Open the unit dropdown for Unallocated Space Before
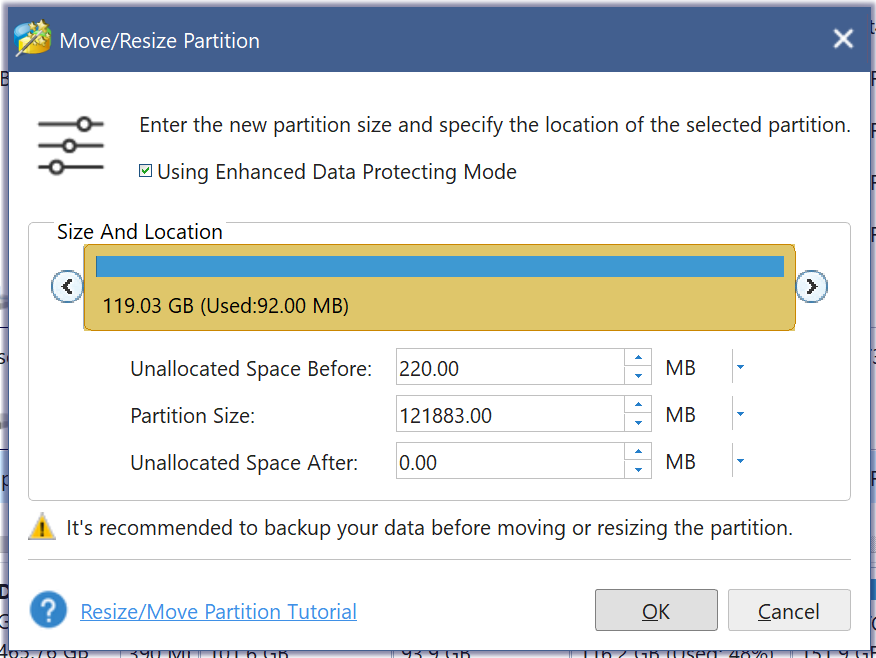This screenshot has width=876, height=658. pos(739,367)
